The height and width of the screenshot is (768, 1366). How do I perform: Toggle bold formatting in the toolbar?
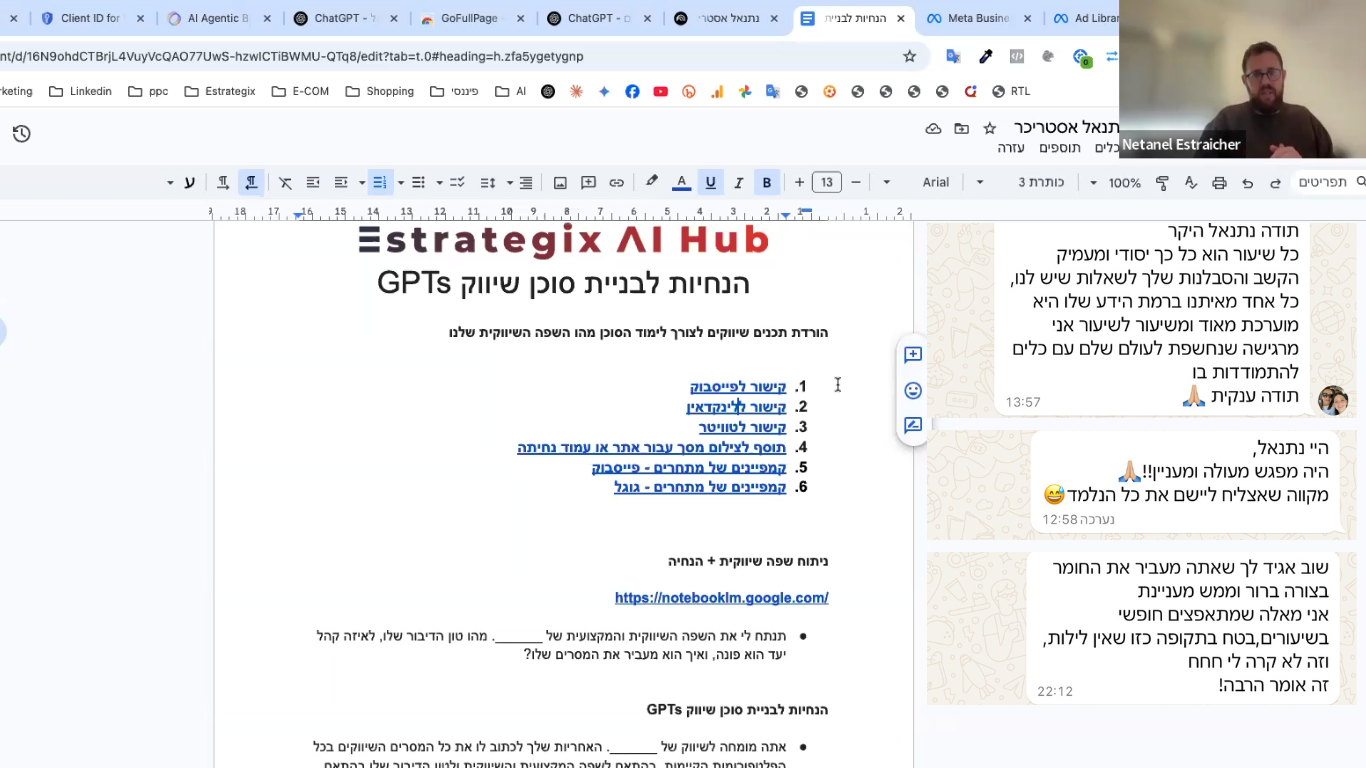767,182
